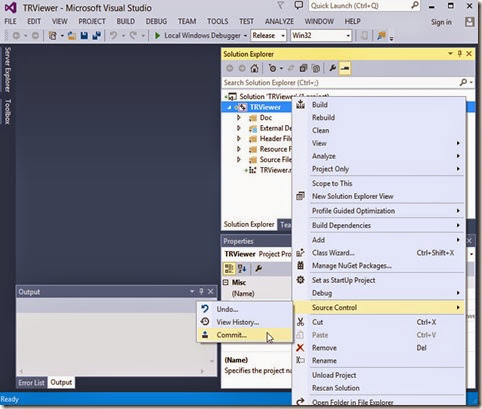The width and height of the screenshot is (482, 409).
Task: Click Show All Files icon in Solution Explorer
Action: [315, 68]
